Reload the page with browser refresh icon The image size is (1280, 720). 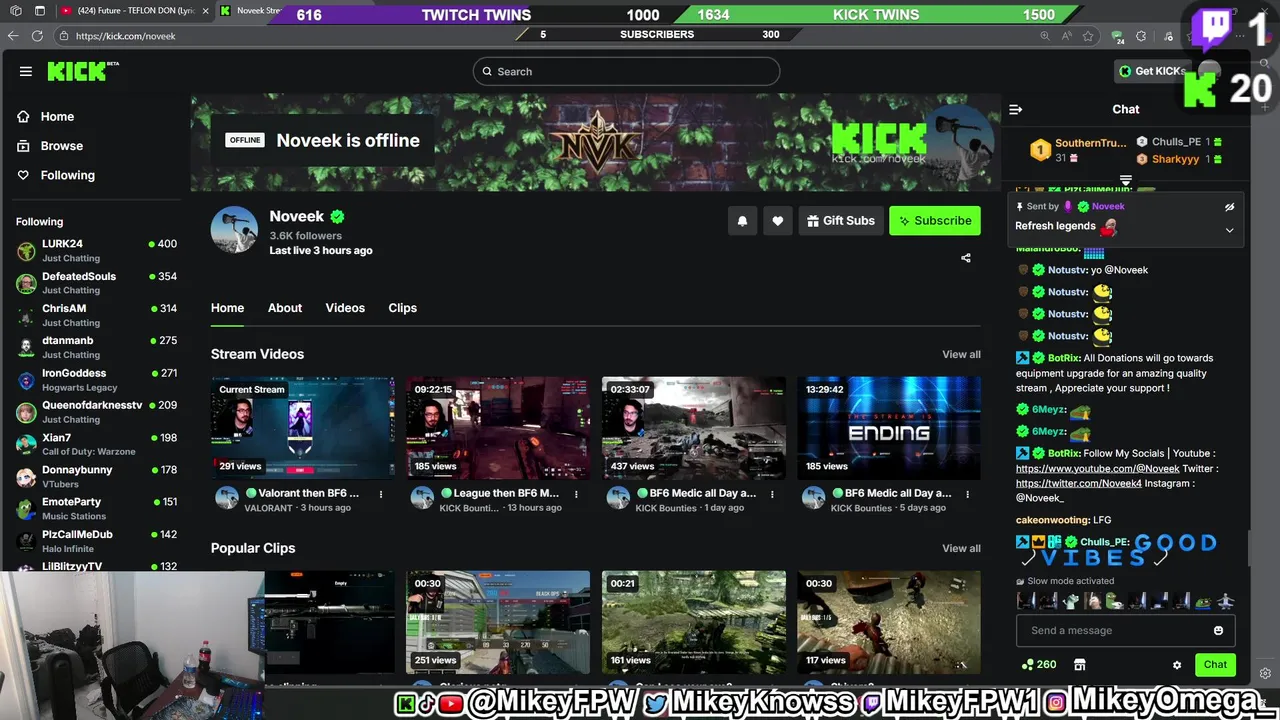pyautogui.click(x=37, y=36)
